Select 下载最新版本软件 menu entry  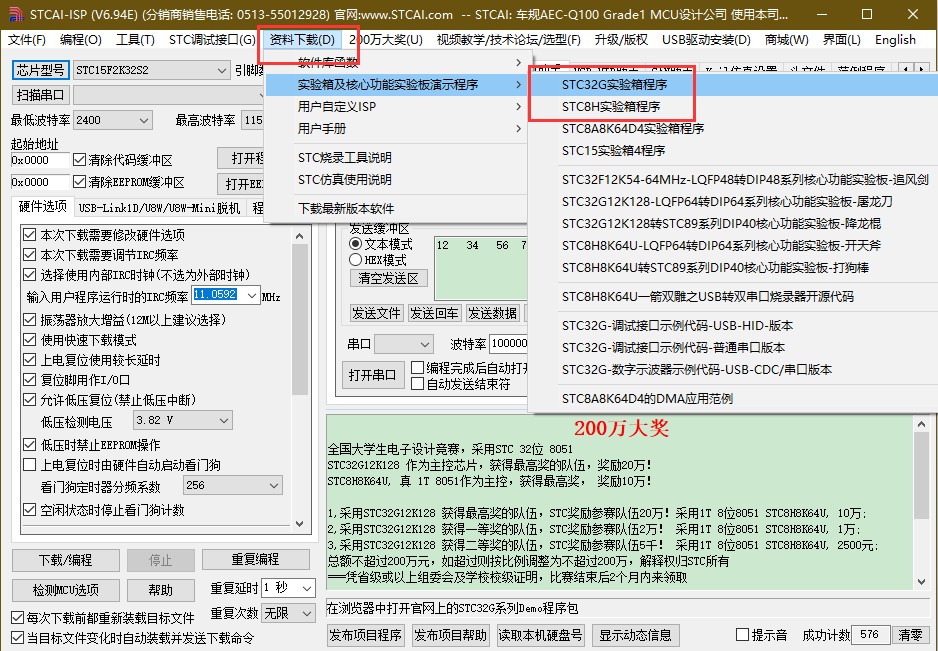click(395, 209)
